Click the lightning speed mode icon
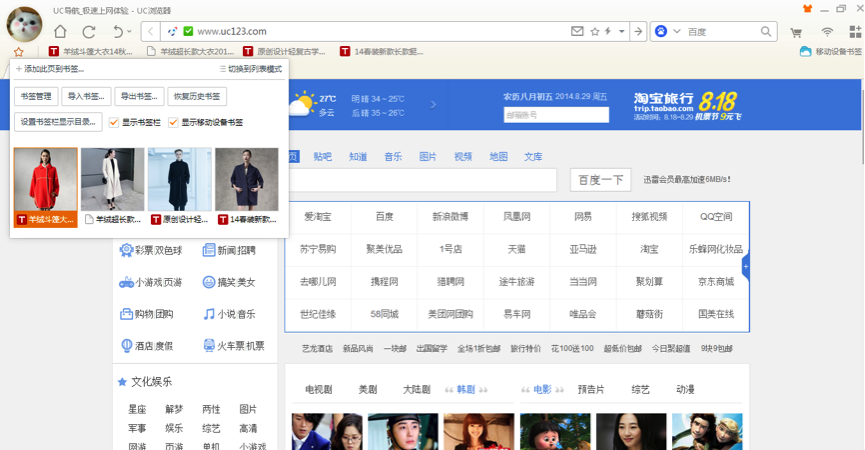865x450 pixels. 608,31
